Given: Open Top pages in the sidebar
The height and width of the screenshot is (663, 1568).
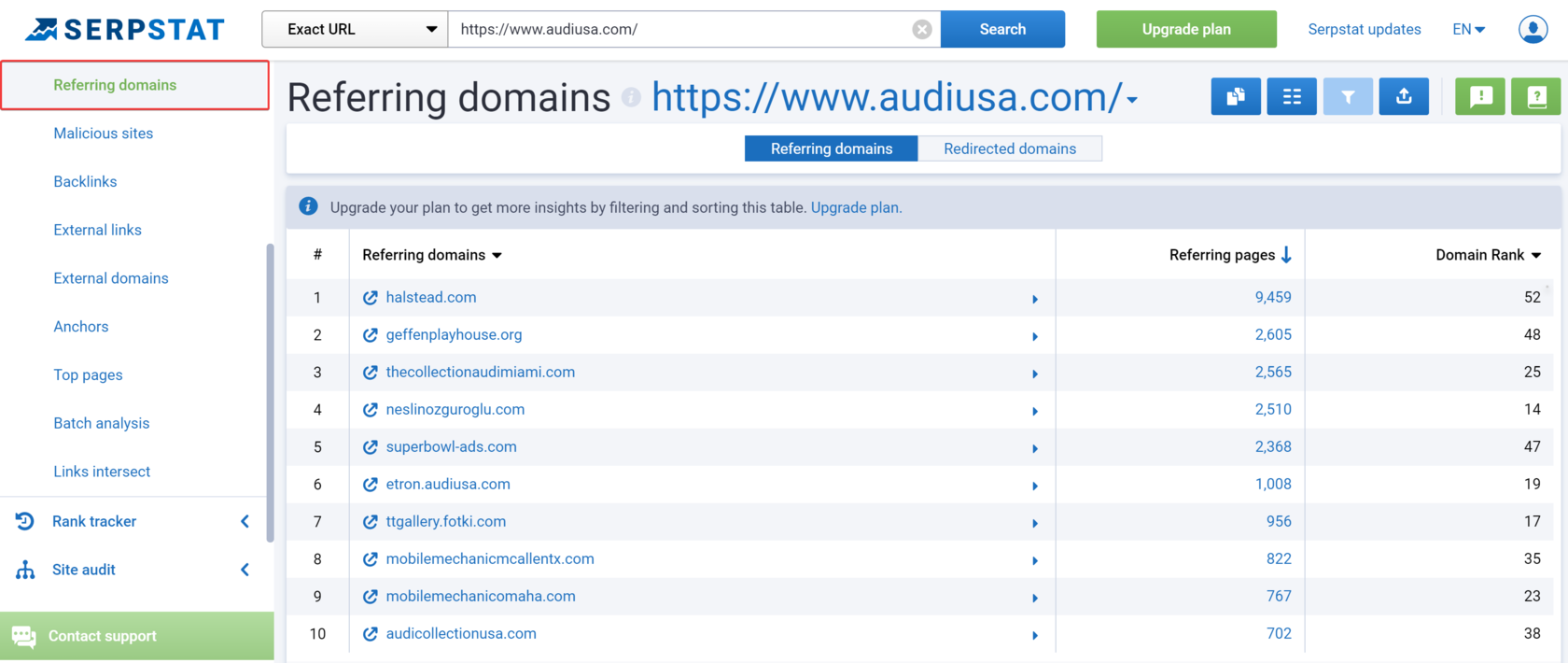Looking at the screenshot, I should [x=88, y=375].
